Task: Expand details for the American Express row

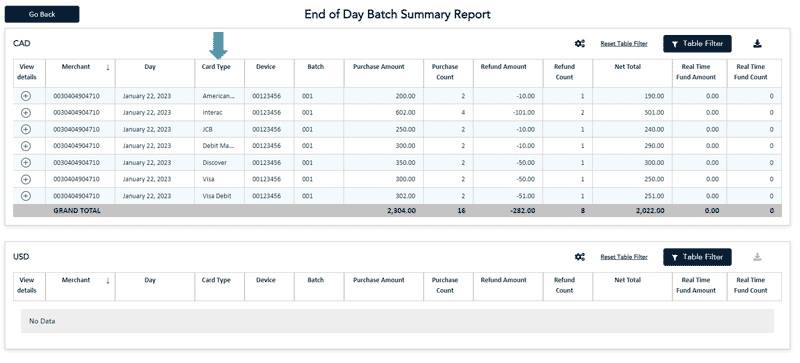Action: coord(26,96)
